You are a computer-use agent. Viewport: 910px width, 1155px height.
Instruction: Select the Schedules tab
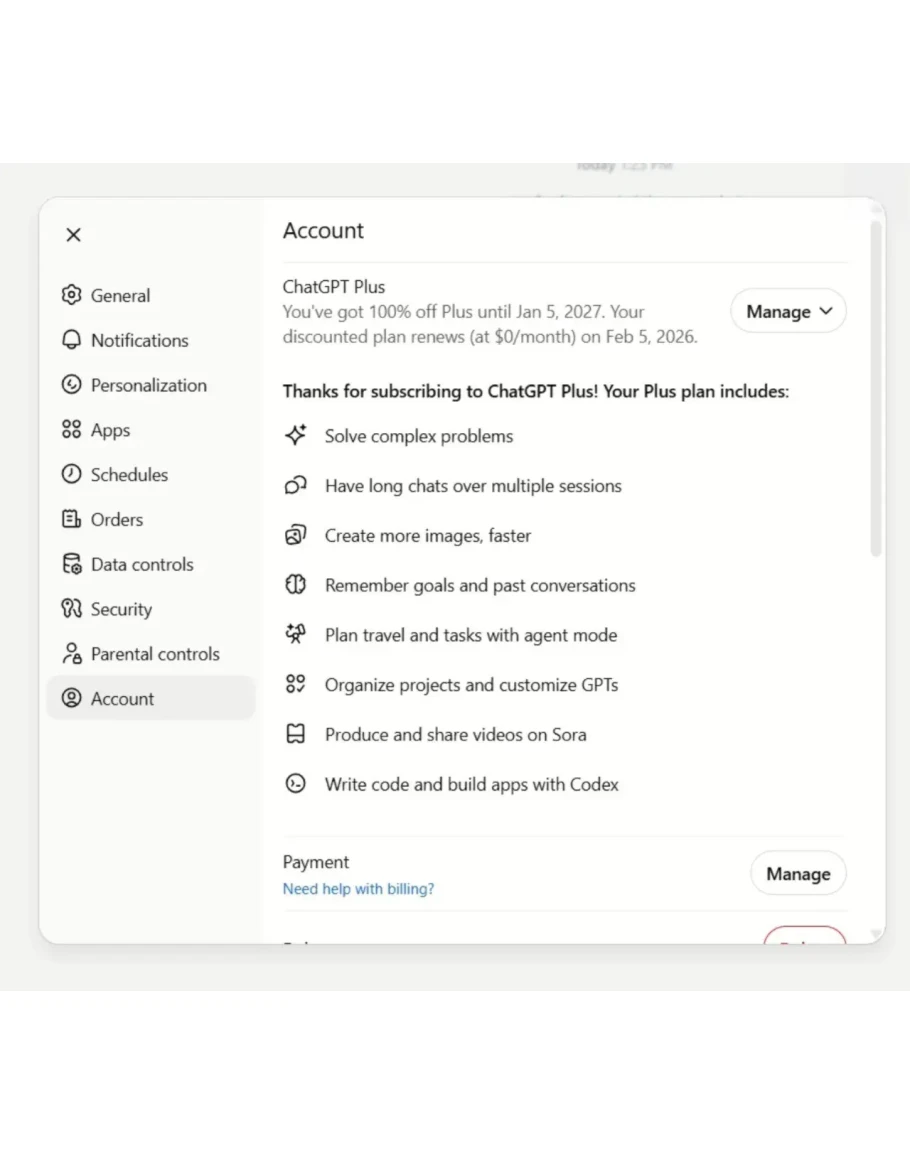point(150,474)
